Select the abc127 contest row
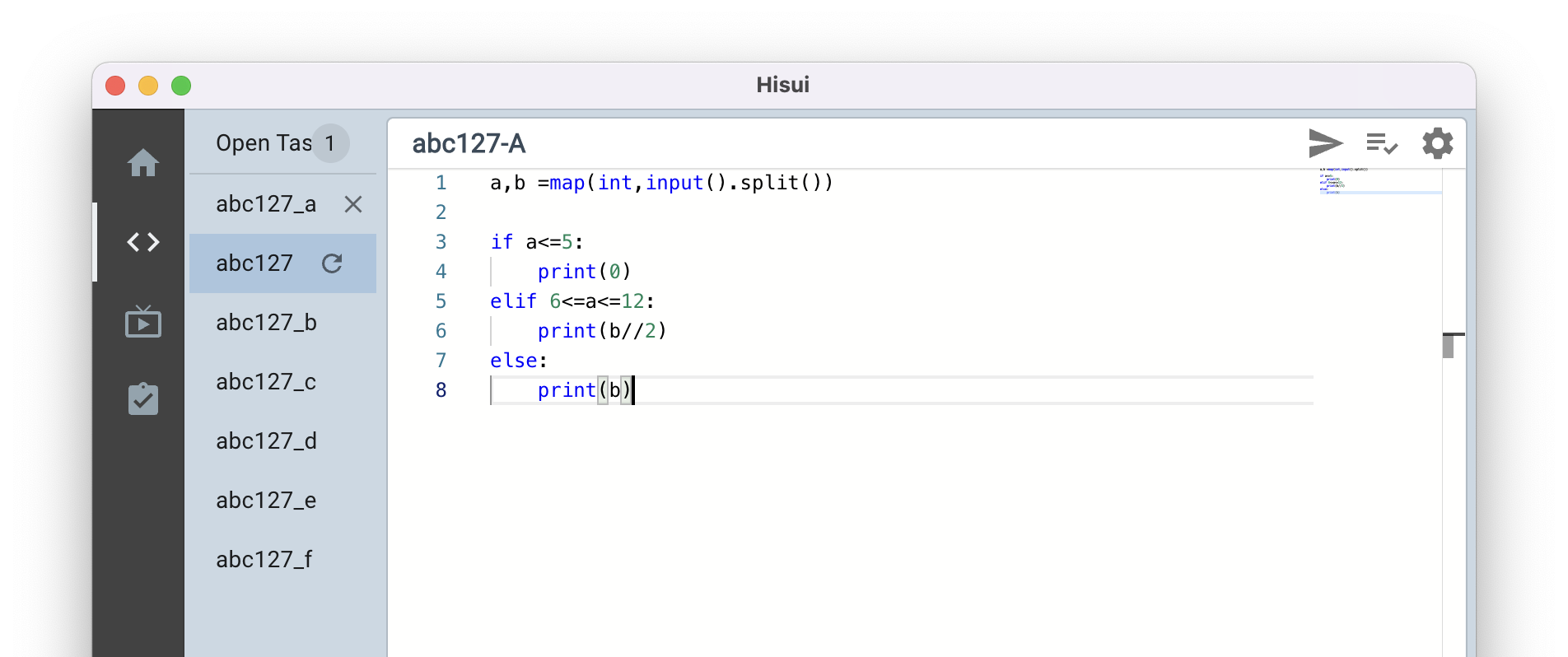 coord(282,263)
